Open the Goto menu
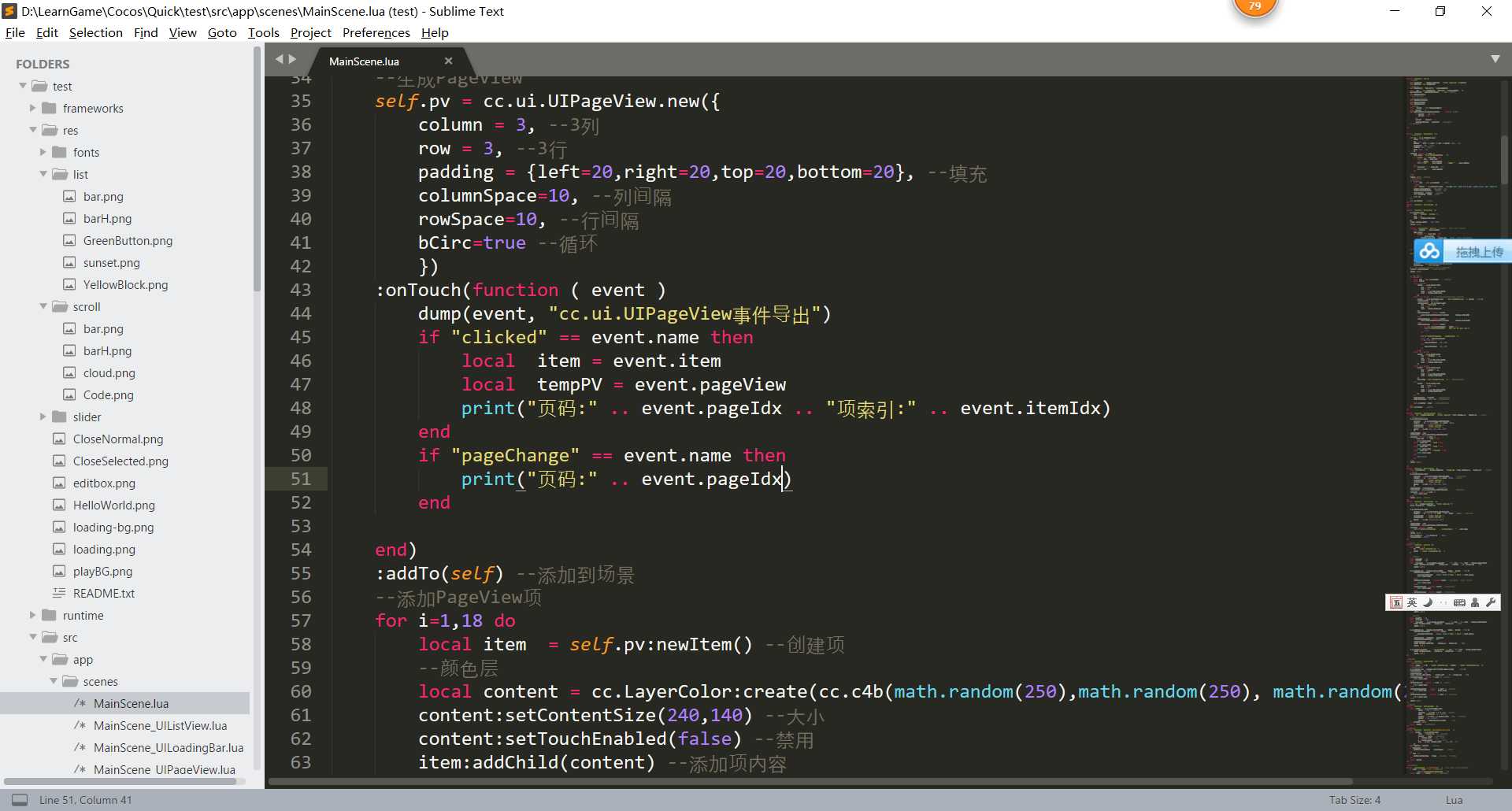Viewport: 1512px width, 811px height. (222, 32)
